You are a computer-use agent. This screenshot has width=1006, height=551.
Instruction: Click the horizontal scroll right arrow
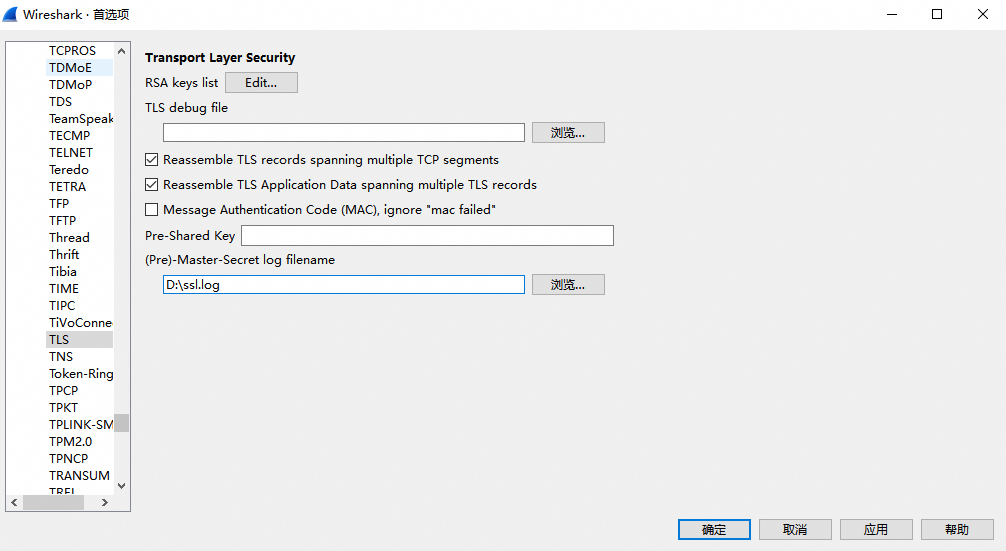[105, 503]
